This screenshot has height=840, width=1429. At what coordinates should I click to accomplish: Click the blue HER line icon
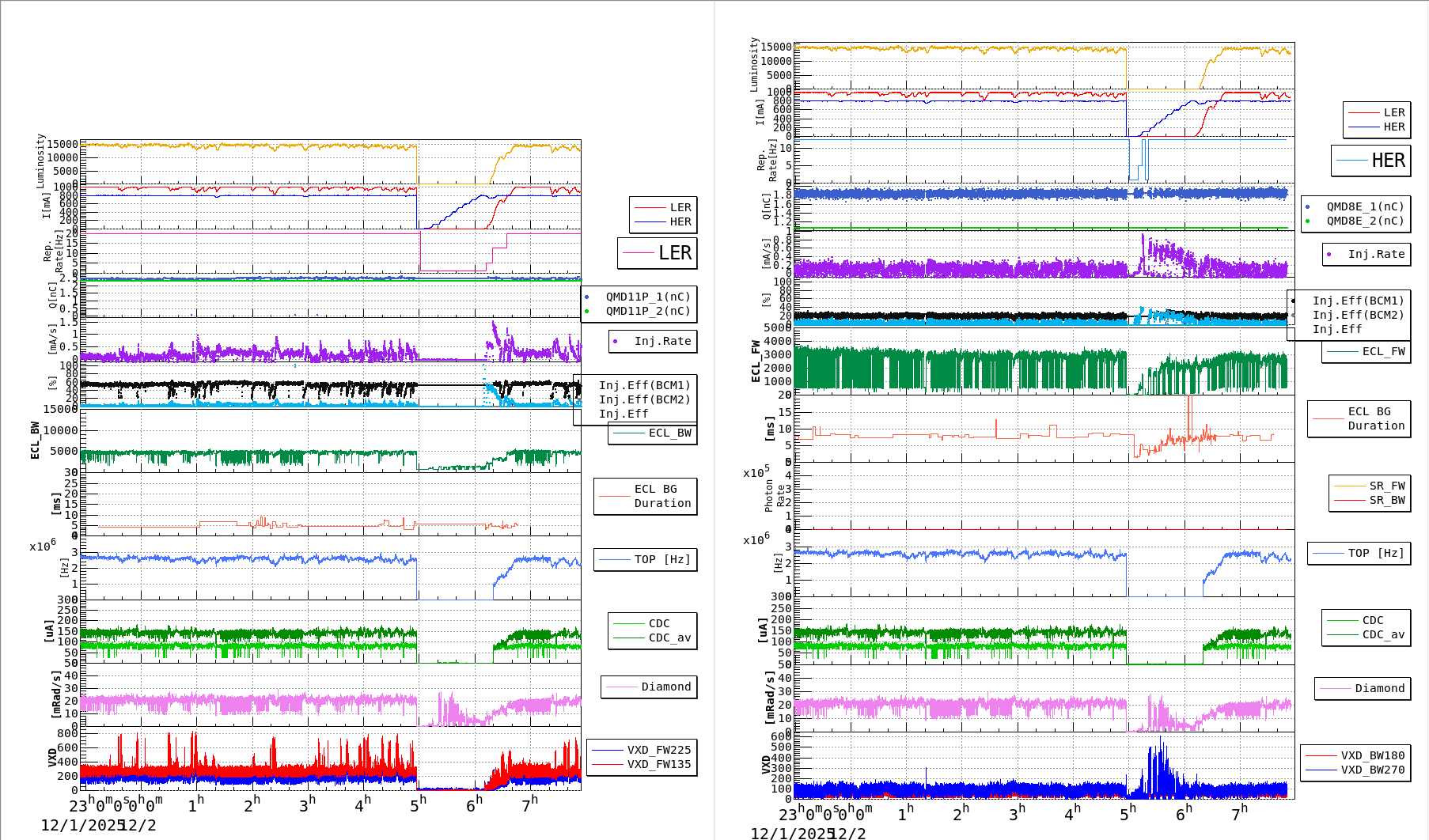tap(652, 221)
